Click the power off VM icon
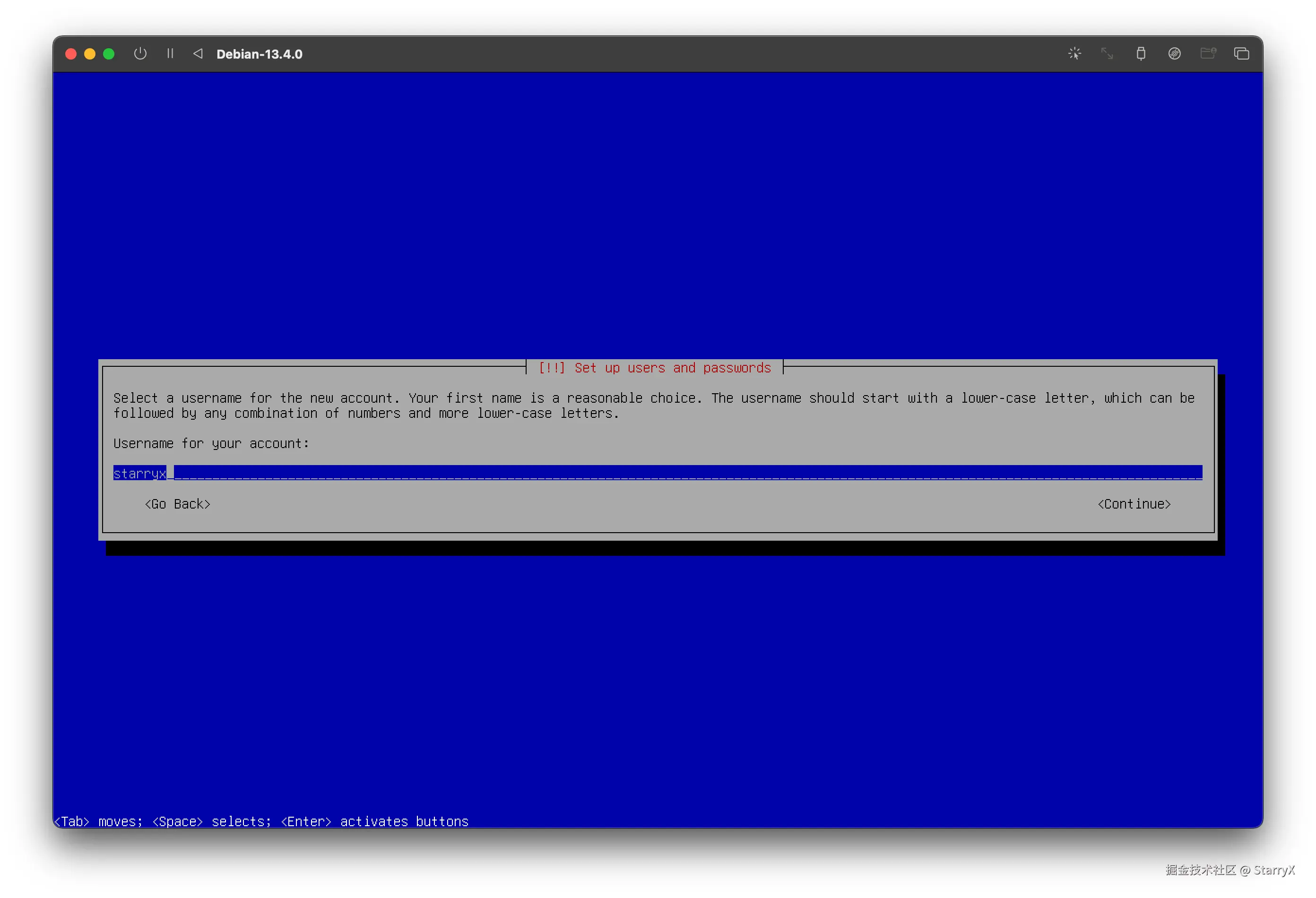Screen dimensions: 1316x898 tap(140, 54)
